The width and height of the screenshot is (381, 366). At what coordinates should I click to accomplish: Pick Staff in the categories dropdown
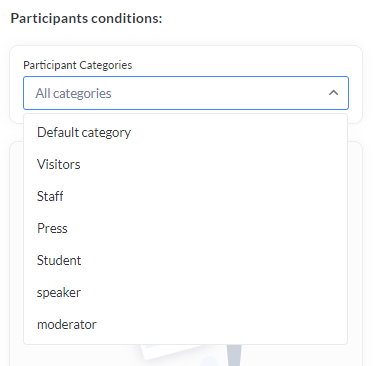click(185, 196)
